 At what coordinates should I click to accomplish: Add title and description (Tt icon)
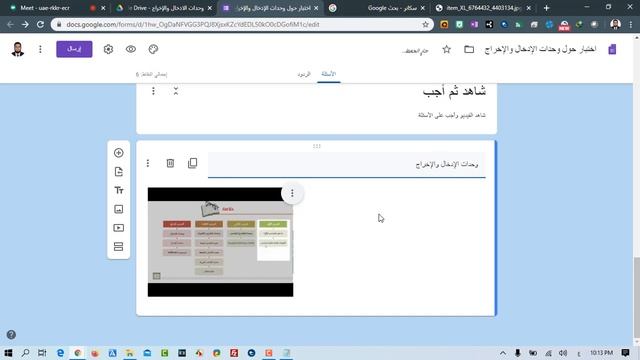coord(119,190)
